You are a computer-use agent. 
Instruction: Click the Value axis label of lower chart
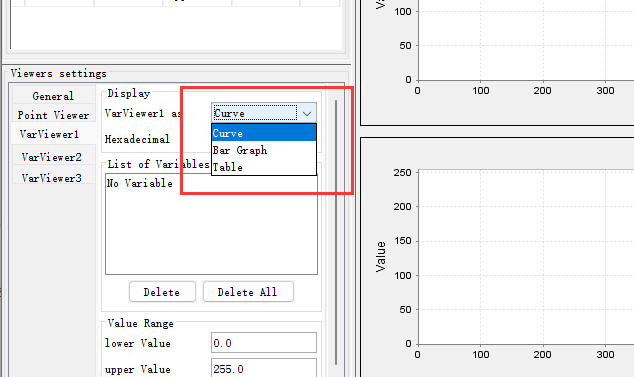(380, 257)
